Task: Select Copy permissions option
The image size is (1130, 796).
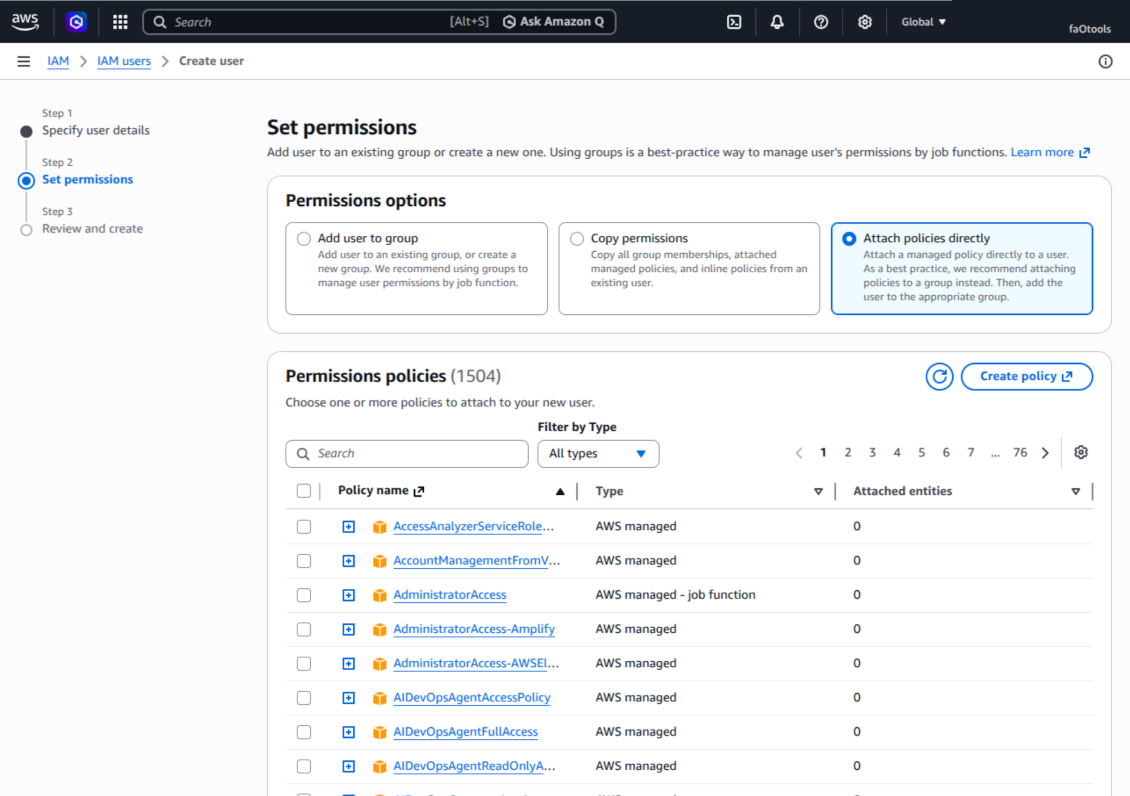Action: click(577, 238)
